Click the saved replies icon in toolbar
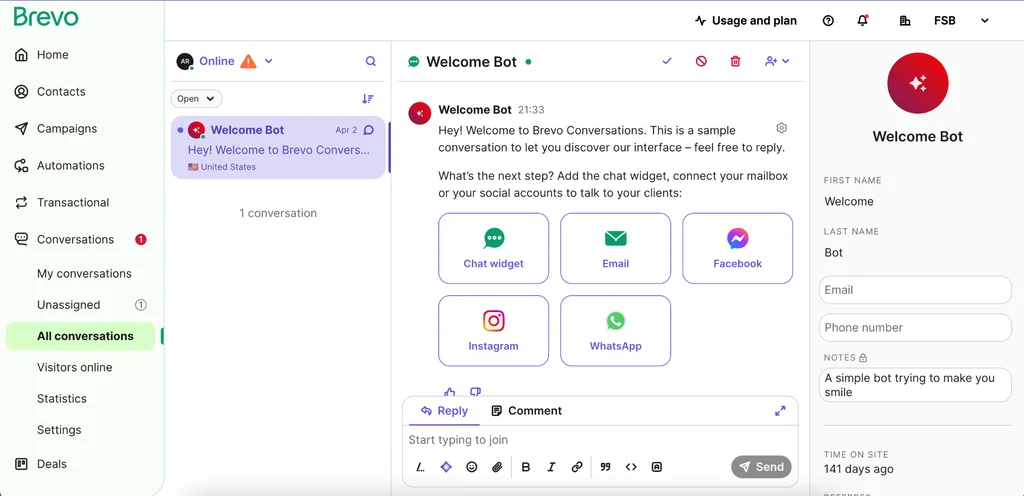 pyautogui.click(x=420, y=467)
